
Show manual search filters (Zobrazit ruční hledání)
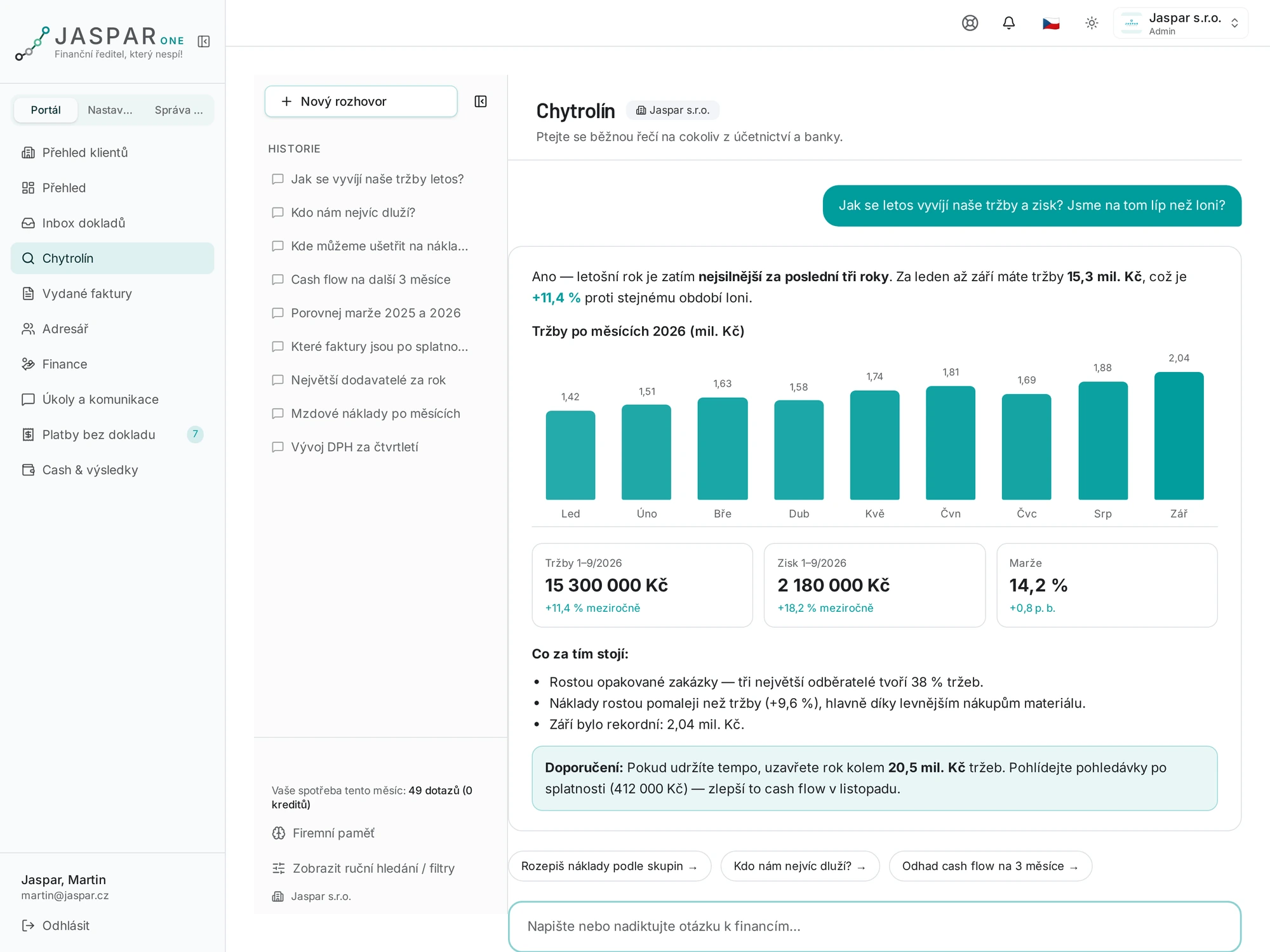tap(363, 868)
